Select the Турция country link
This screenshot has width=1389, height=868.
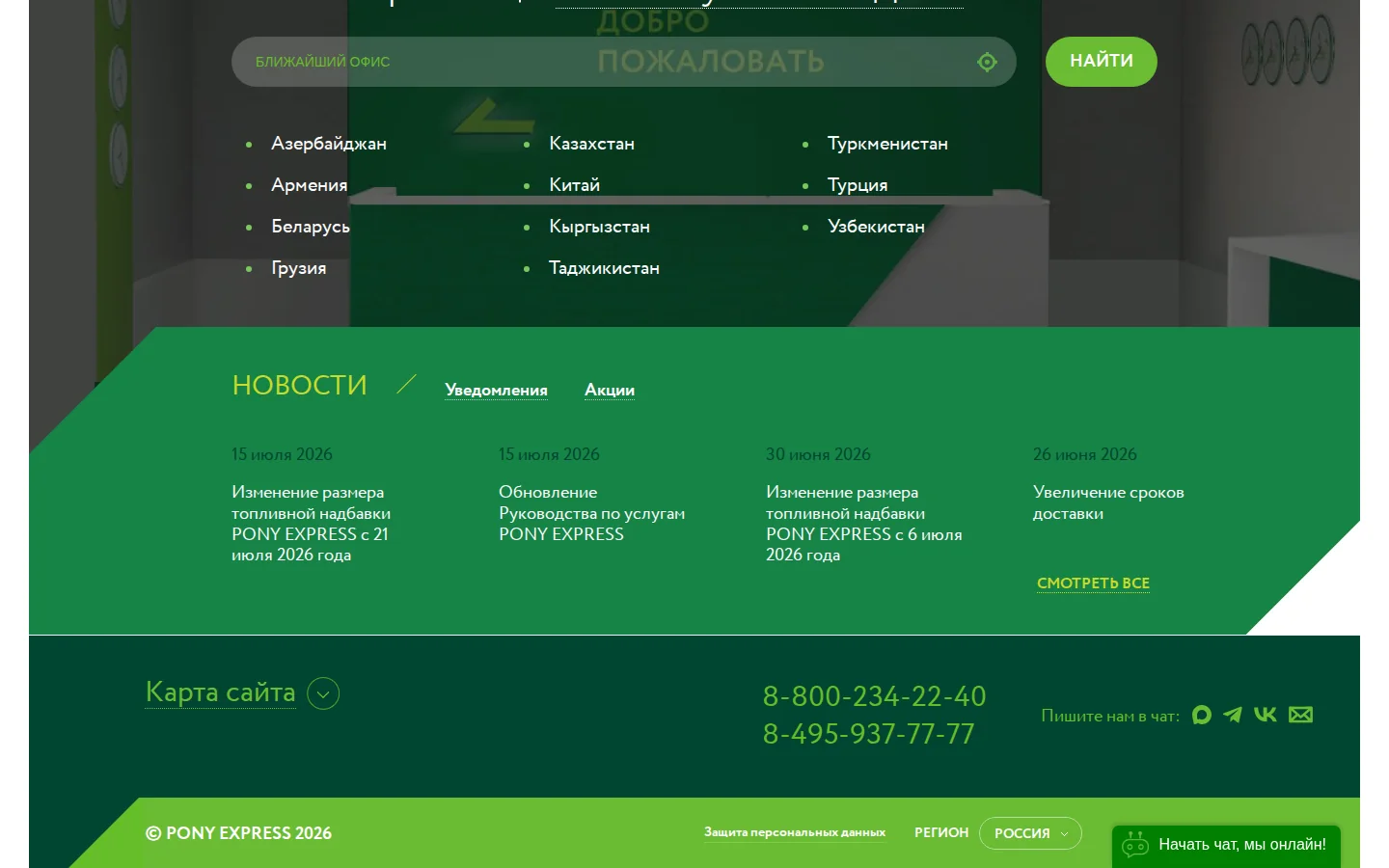coord(858,185)
